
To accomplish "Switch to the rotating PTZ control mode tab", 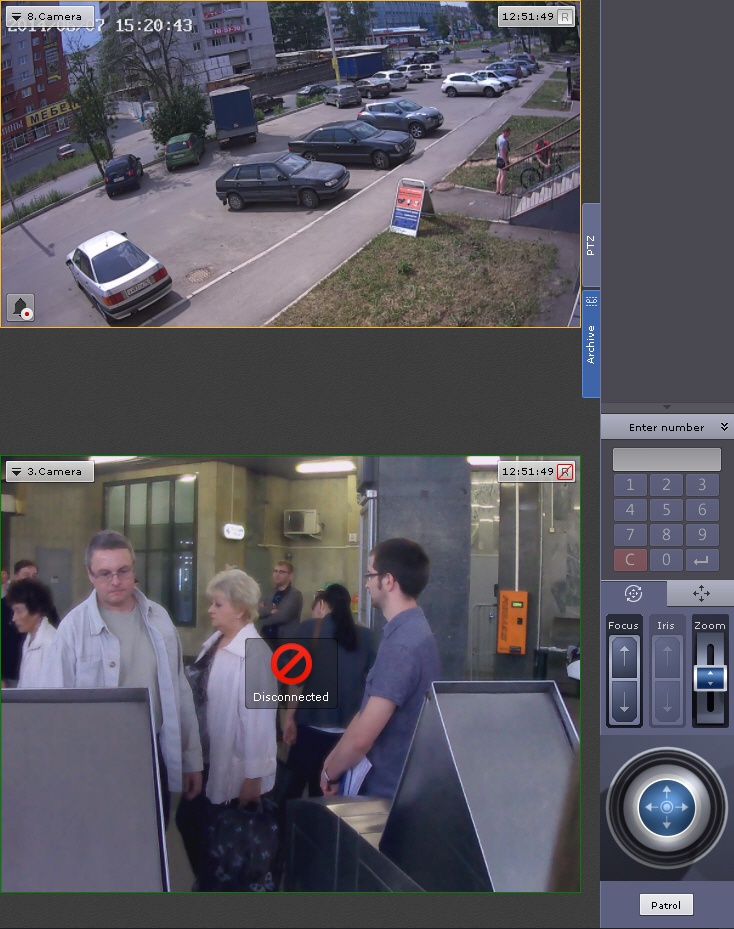I will tap(633, 593).
